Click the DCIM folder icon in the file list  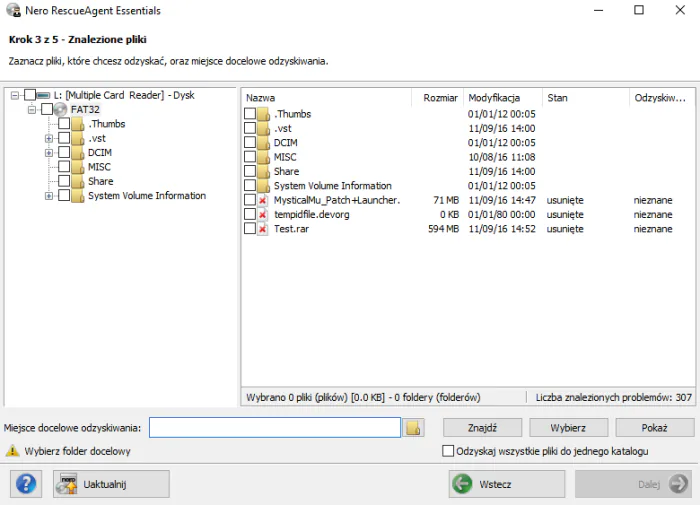263,142
